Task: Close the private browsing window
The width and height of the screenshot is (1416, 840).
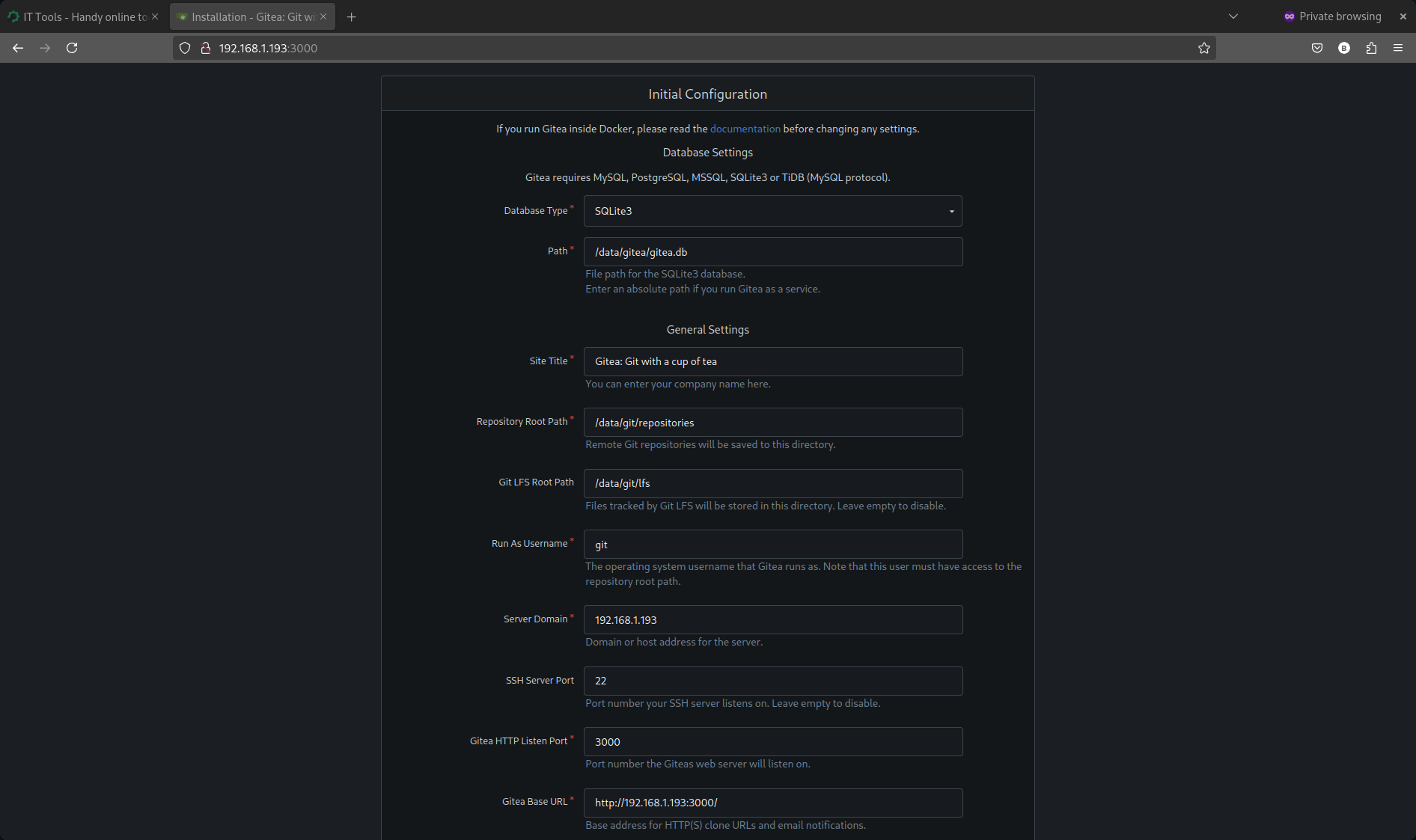Action: [1403, 16]
